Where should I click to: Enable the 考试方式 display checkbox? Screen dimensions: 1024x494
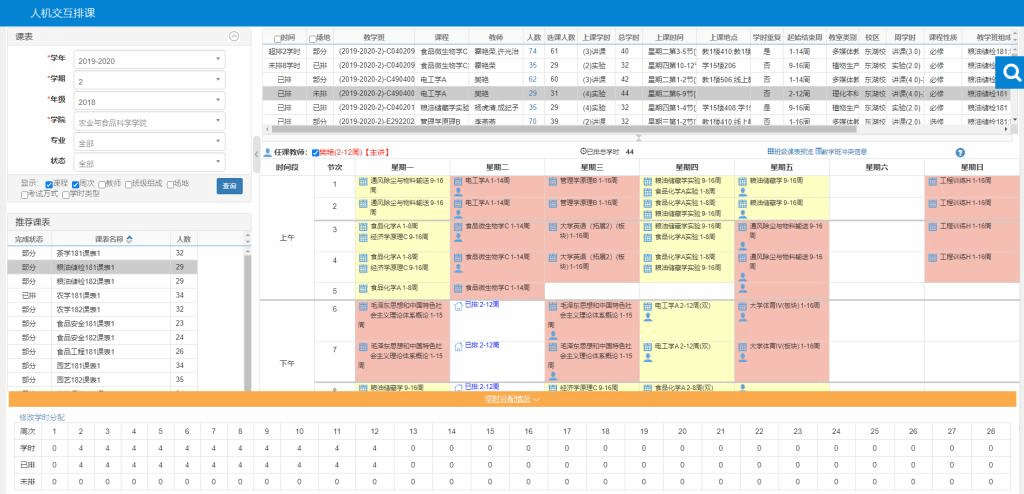pos(24,194)
